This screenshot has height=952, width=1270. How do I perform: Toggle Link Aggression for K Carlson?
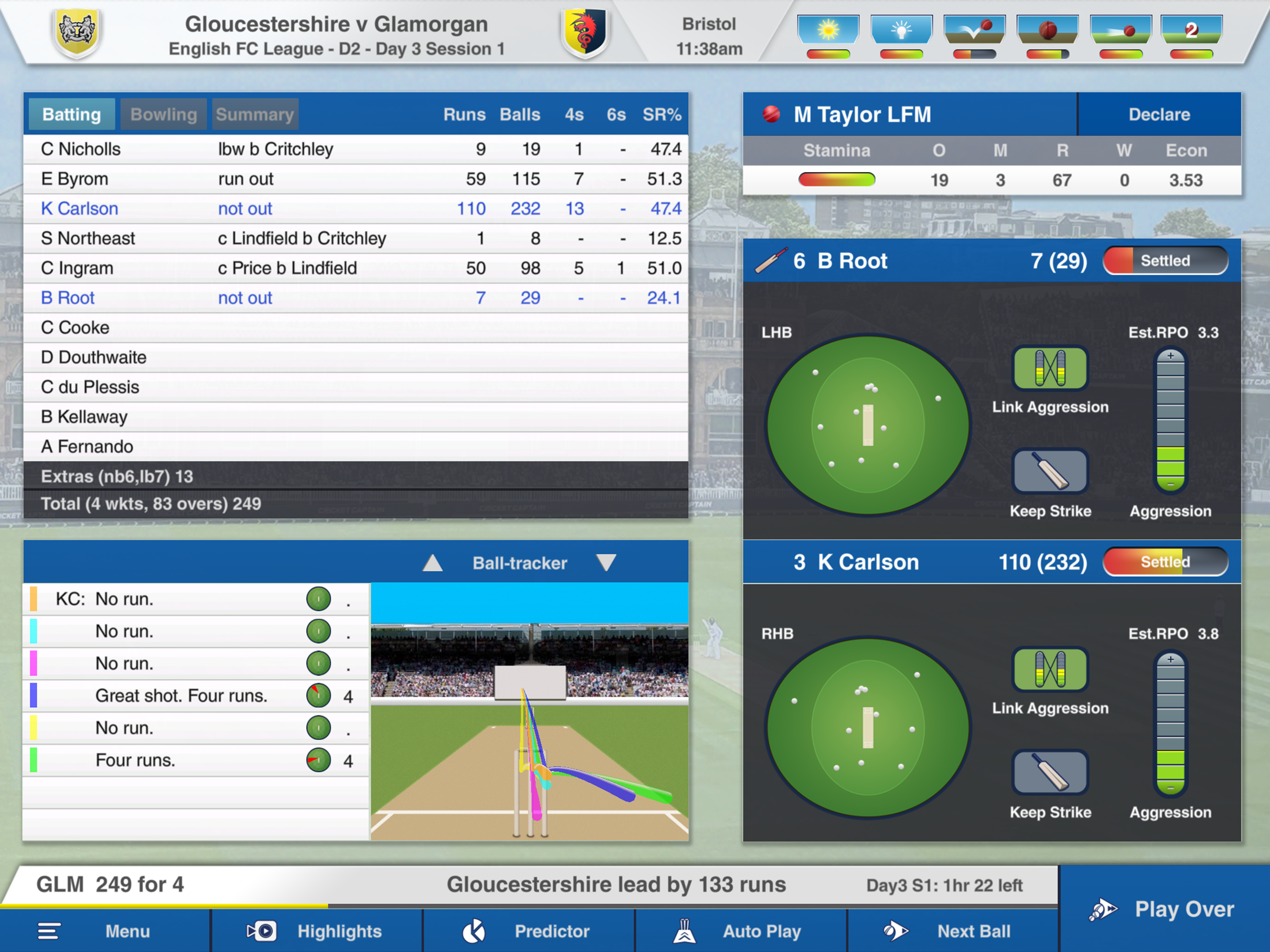[x=1050, y=669]
